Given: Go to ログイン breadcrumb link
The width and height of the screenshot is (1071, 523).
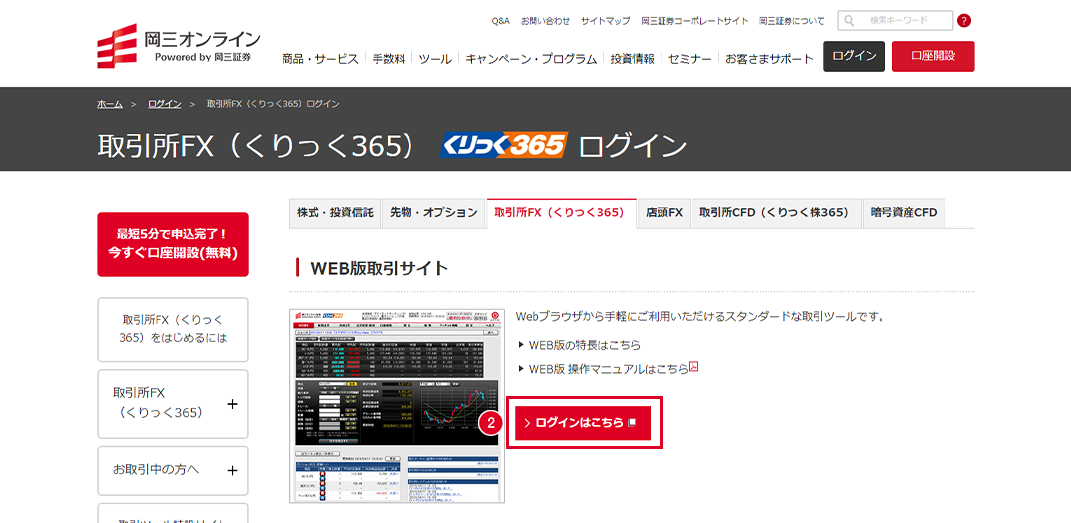Looking at the screenshot, I should click(x=165, y=104).
